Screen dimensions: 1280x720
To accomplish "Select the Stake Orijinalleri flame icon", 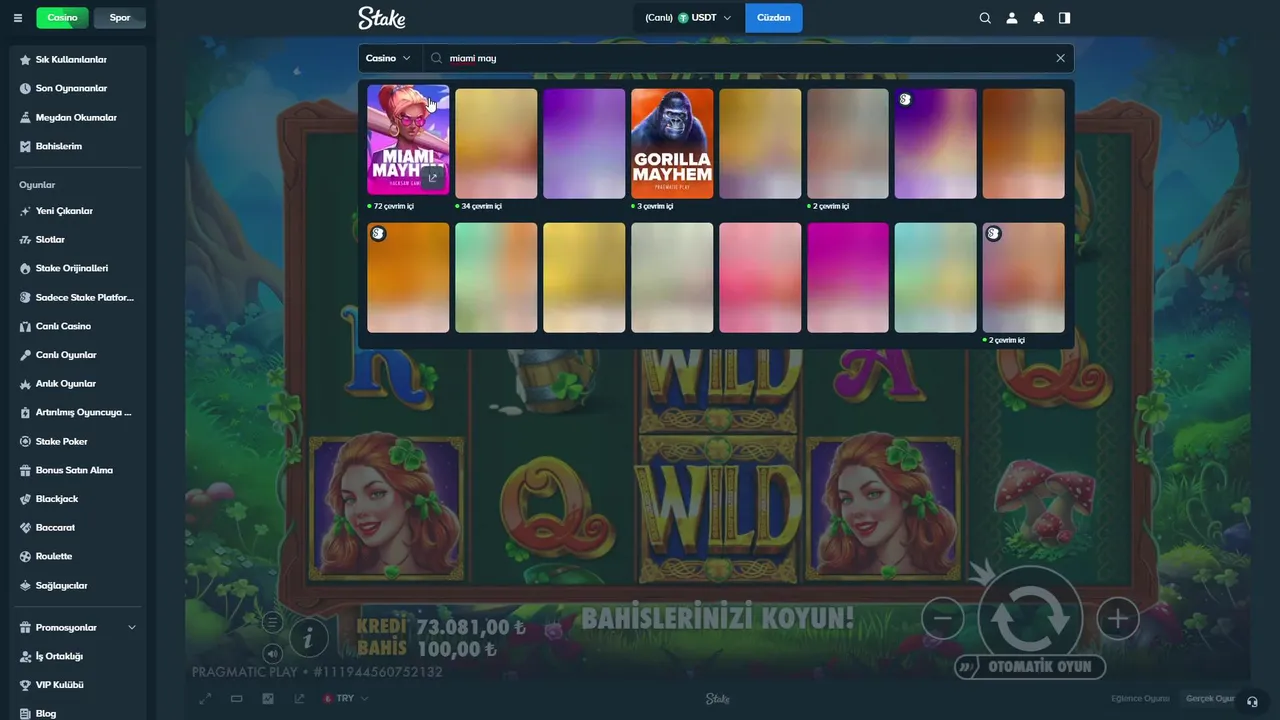I will click(26, 268).
